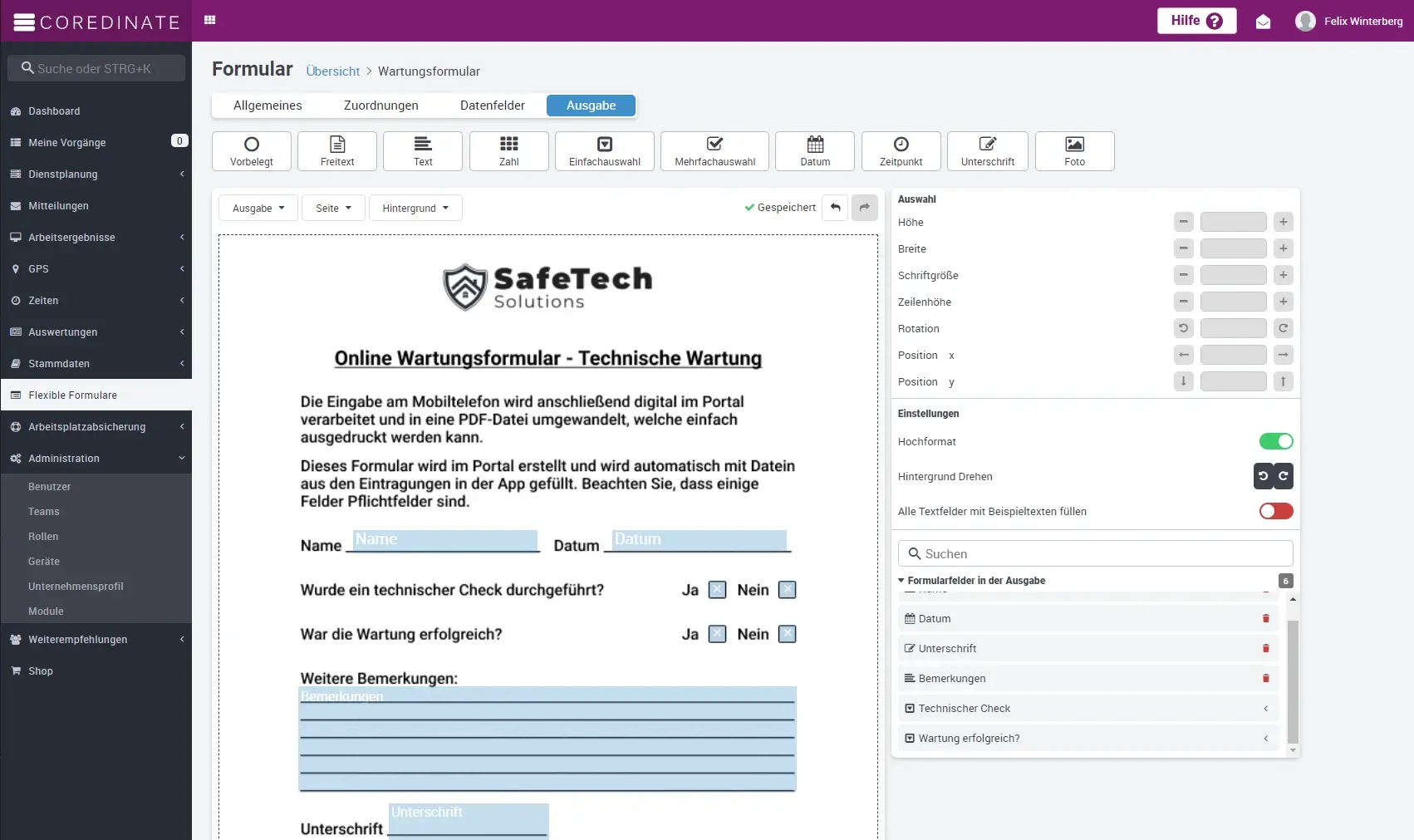Switch to the Datenfelder tab
The width and height of the screenshot is (1414, 840).
click(492, 106)
